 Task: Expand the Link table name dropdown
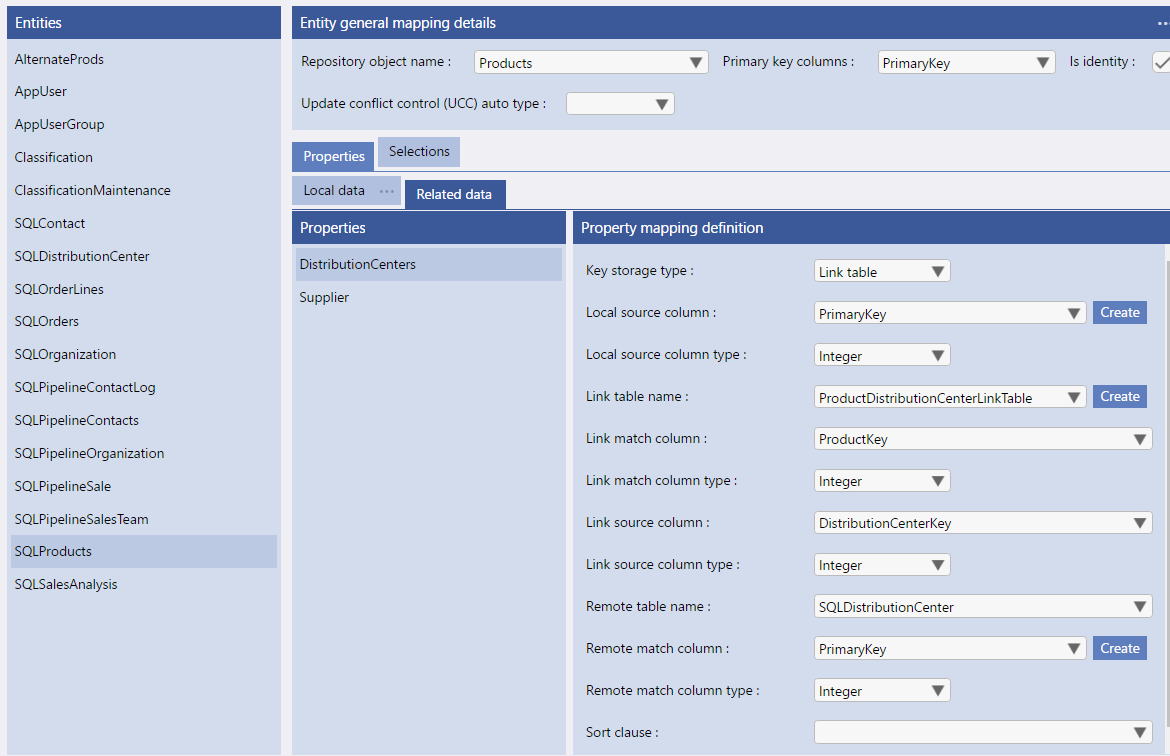pos(950,397)
